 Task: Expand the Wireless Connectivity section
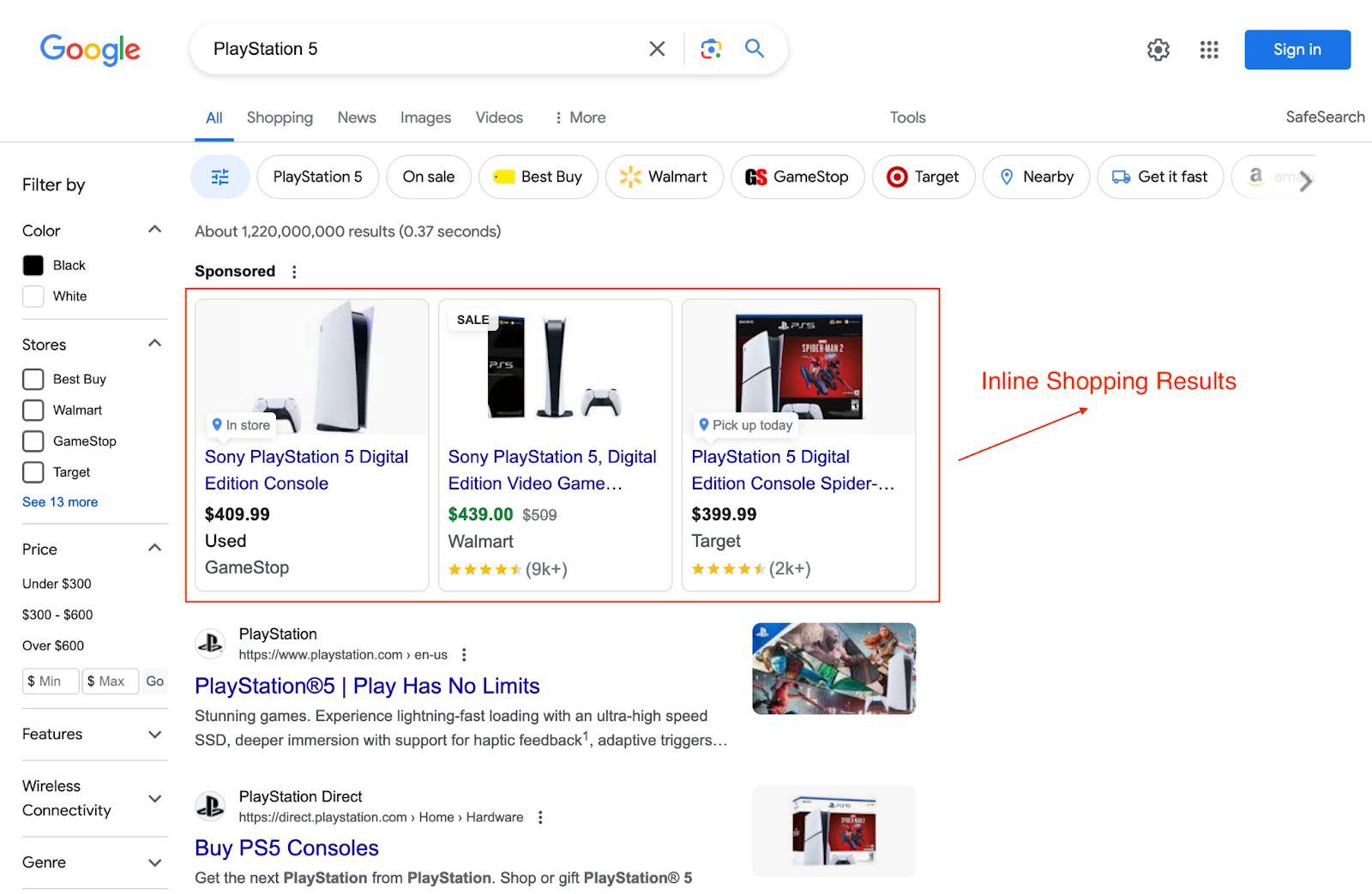155,799
